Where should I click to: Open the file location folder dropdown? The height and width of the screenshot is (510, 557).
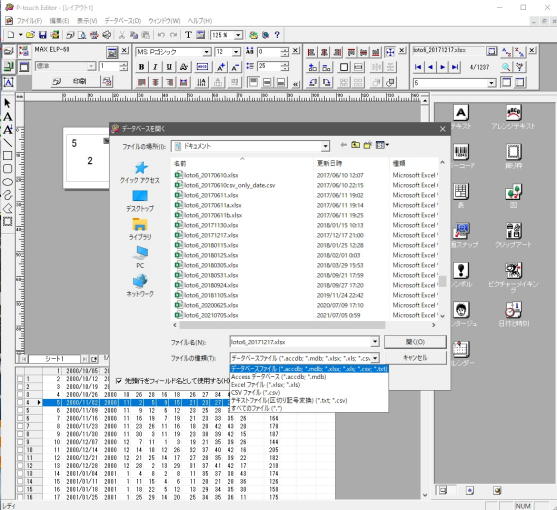tap(325, 146)
